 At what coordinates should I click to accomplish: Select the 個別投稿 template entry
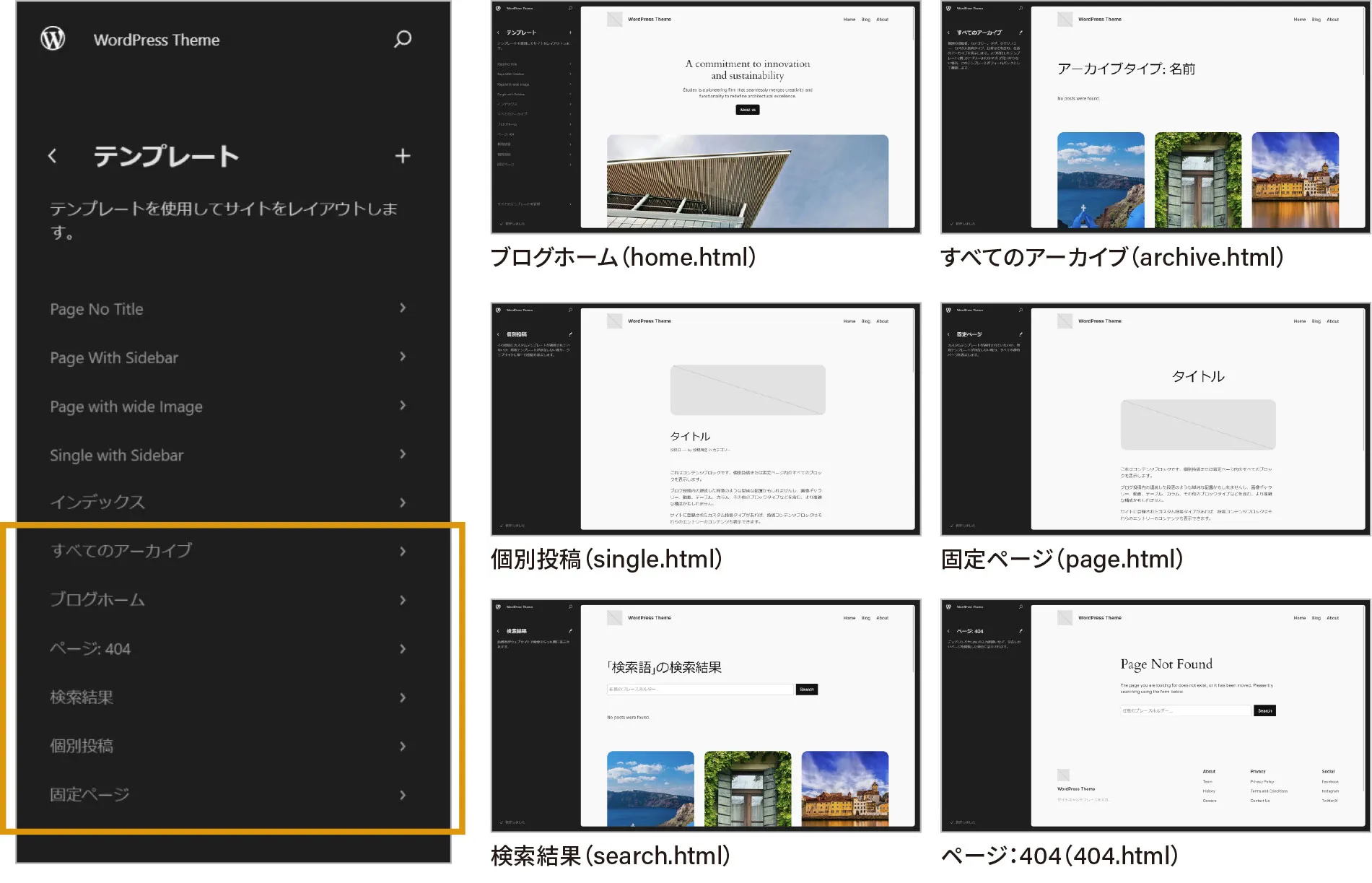pyautogui.click(x=82, y=746)
